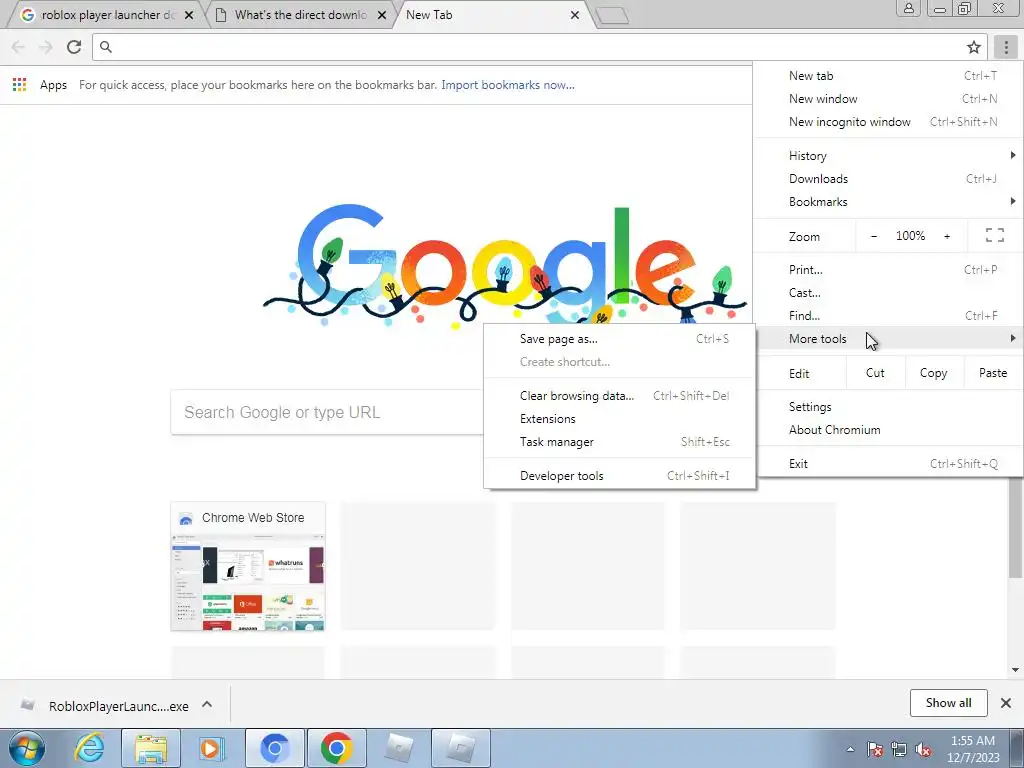Open New incognito window
The height and width of the screenshot is (768, 1024).
(888, 121)
